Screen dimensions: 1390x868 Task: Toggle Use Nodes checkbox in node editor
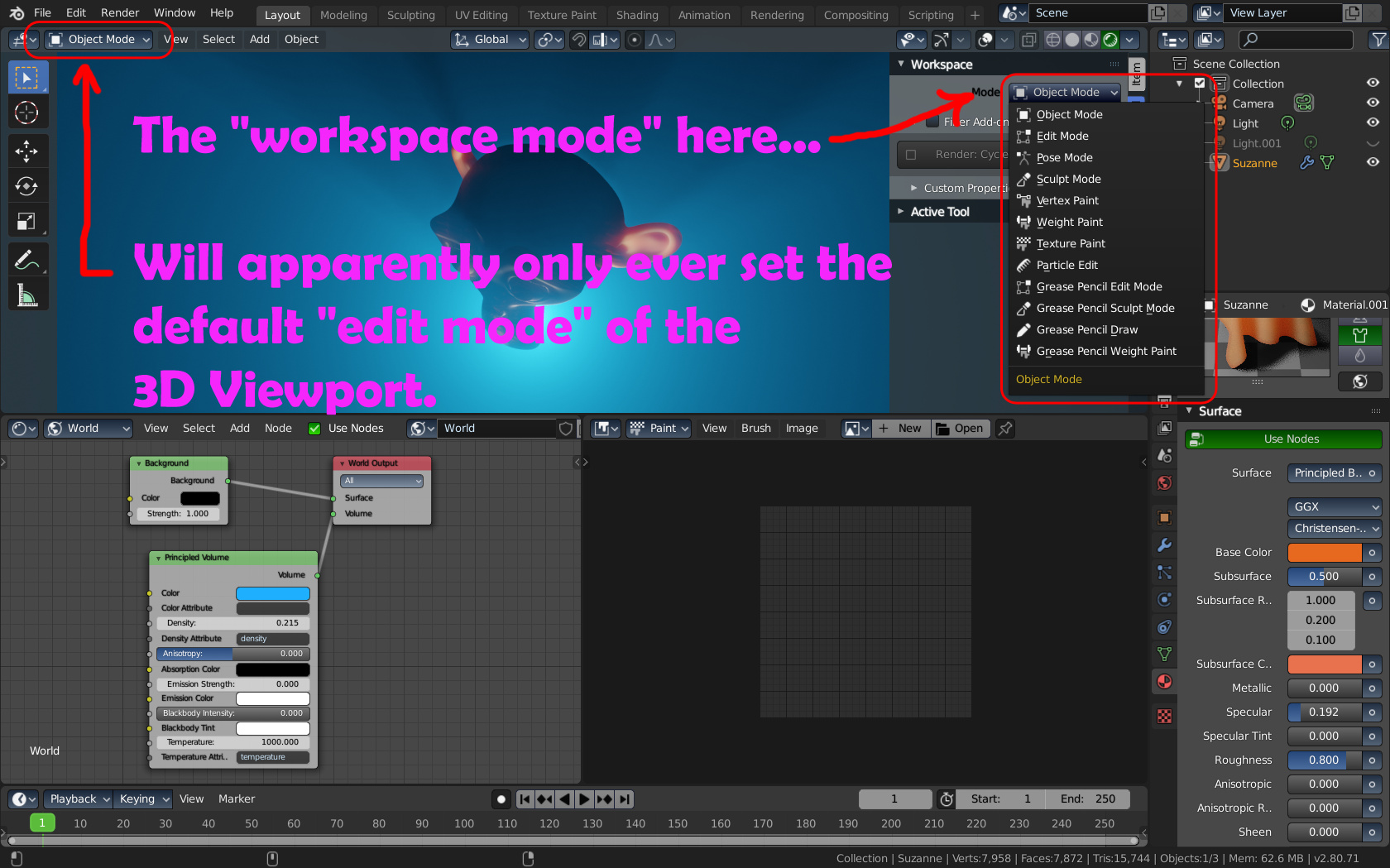314,429
